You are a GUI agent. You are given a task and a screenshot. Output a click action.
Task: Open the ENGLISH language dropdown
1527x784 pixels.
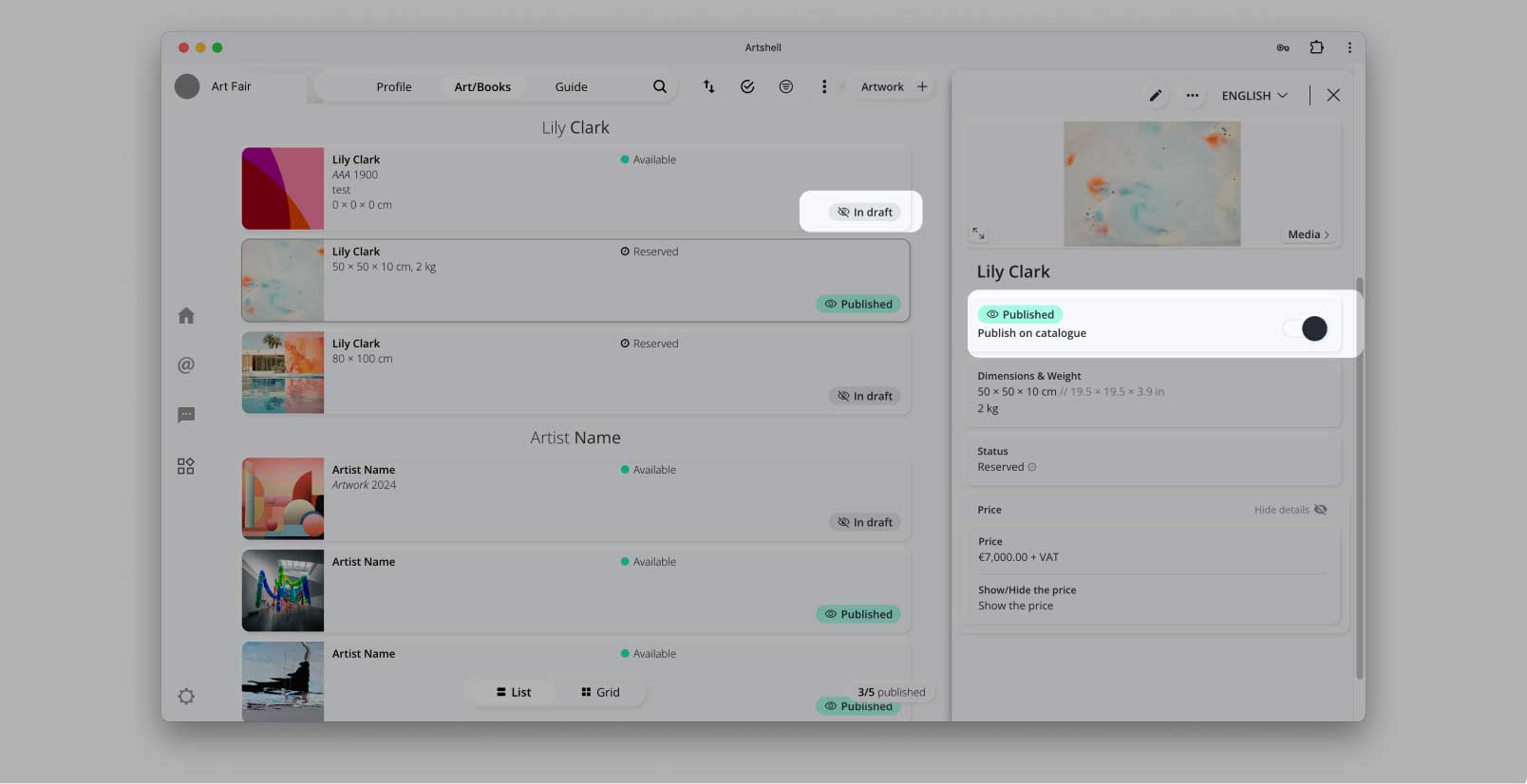click(x=1254, y=95)
